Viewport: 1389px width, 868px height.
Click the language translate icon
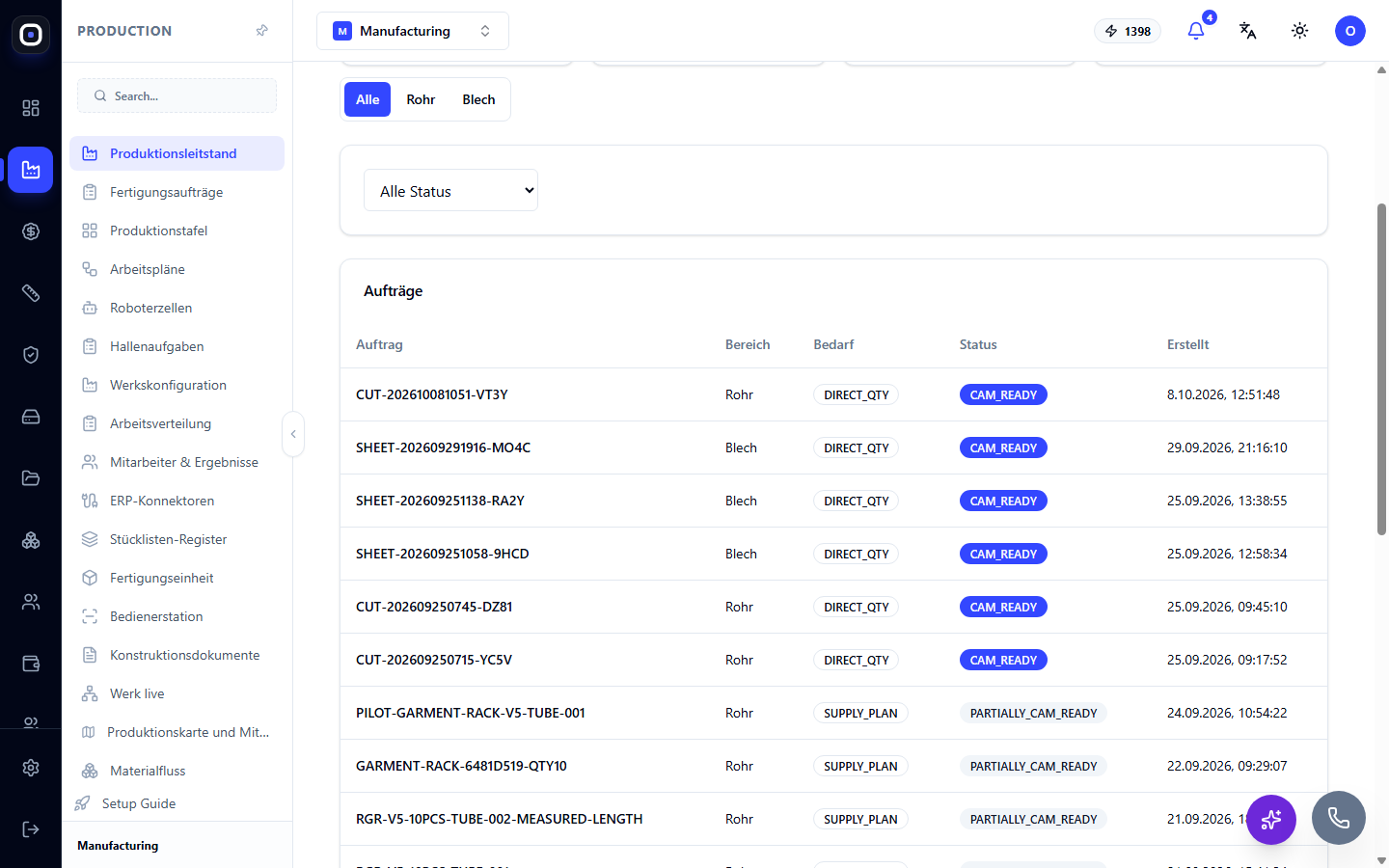pos(1248,31)
